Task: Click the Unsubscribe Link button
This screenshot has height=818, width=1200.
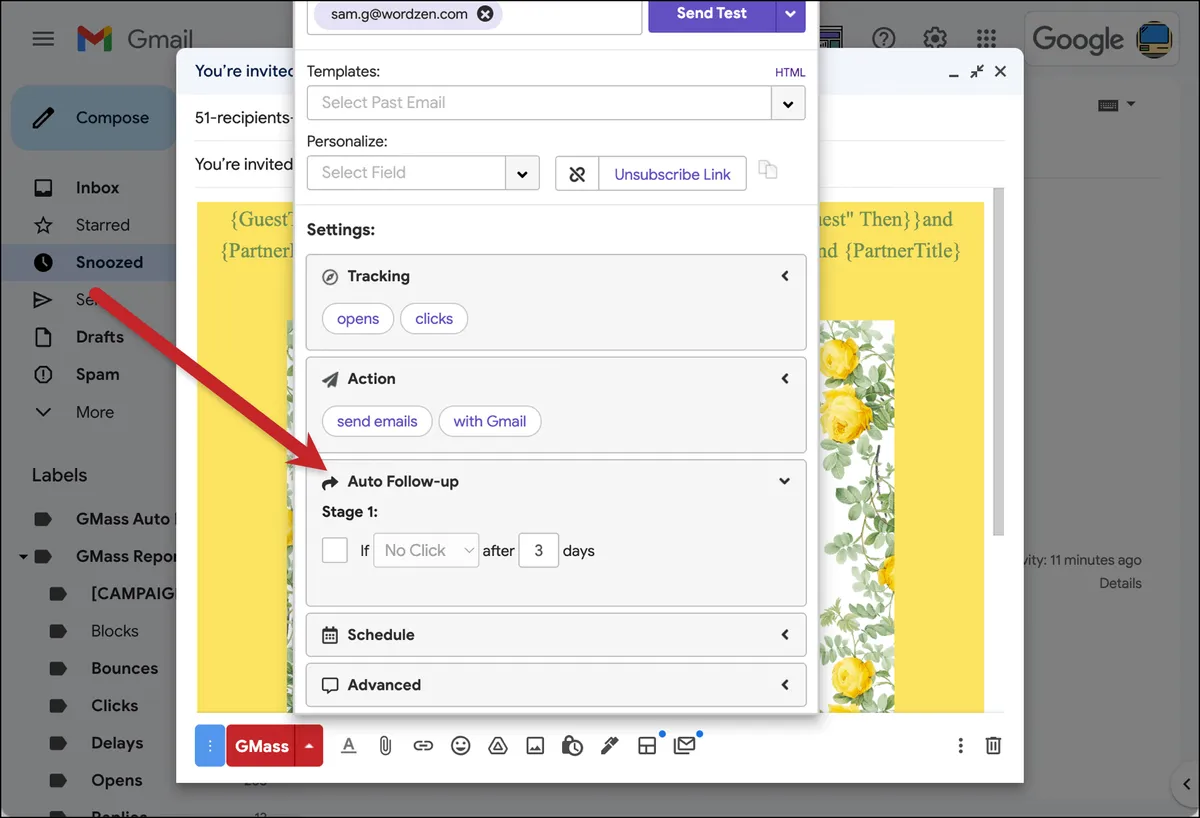Action: (x=672, y=174)
